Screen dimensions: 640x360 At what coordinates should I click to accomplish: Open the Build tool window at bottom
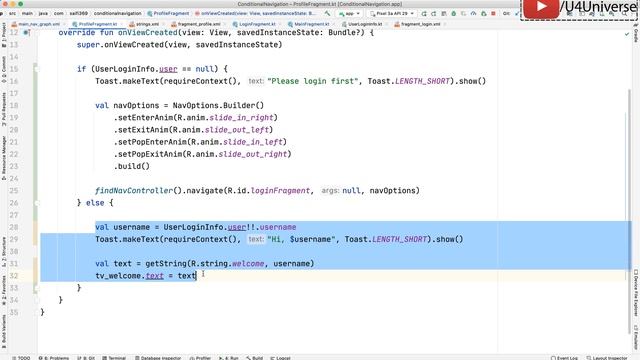(x=255, y=358)
